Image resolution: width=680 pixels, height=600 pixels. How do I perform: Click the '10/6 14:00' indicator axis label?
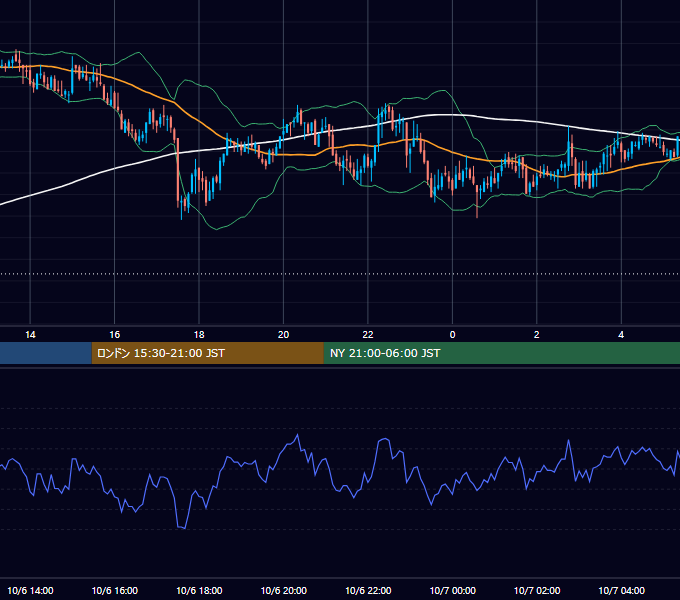click(x=30, y=590)
